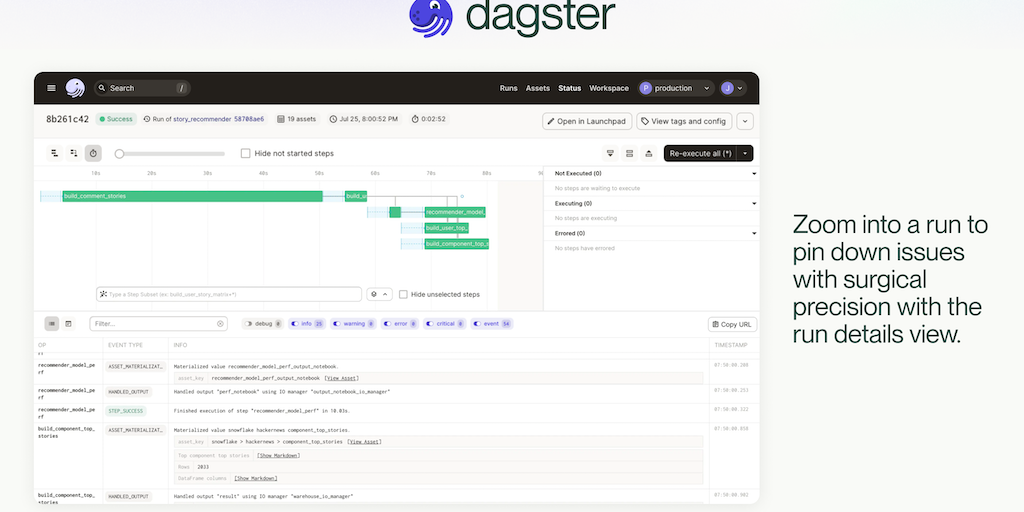Open the Status tab

[x=569, y=88]
